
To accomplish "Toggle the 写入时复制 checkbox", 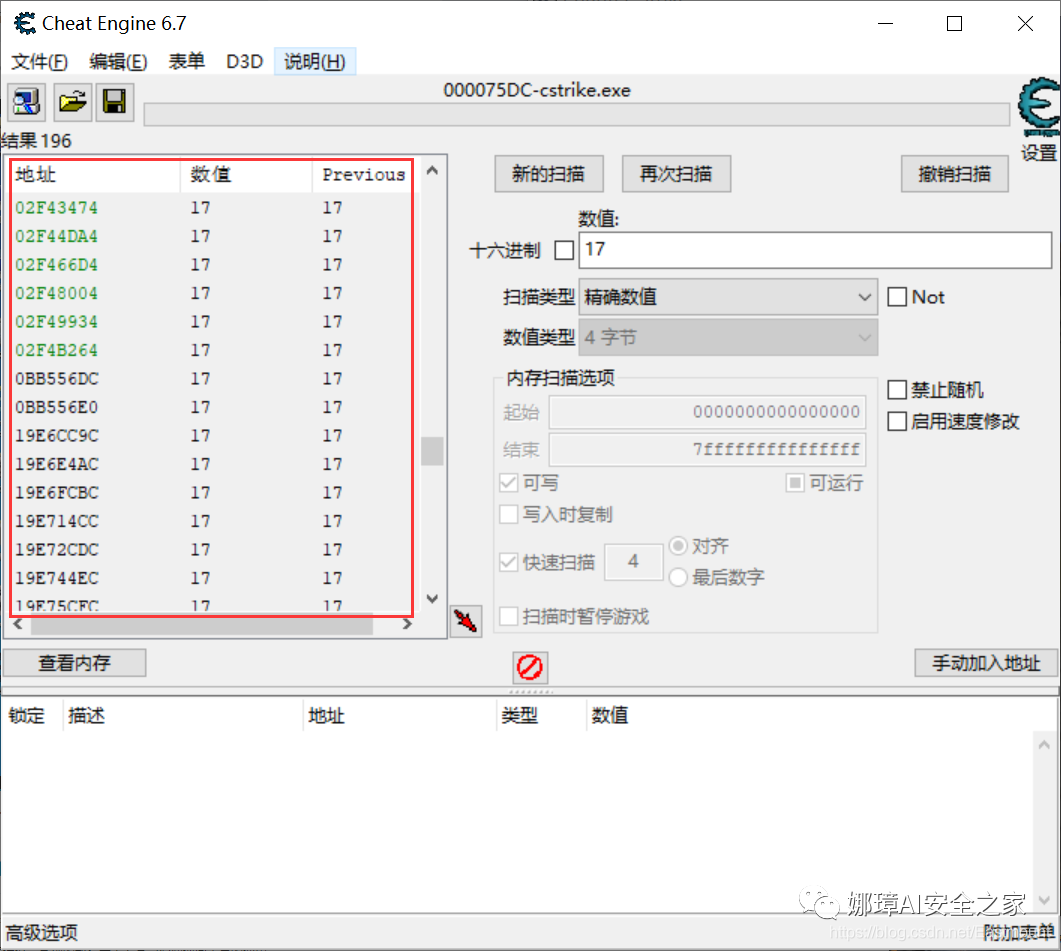I will 508,514.
